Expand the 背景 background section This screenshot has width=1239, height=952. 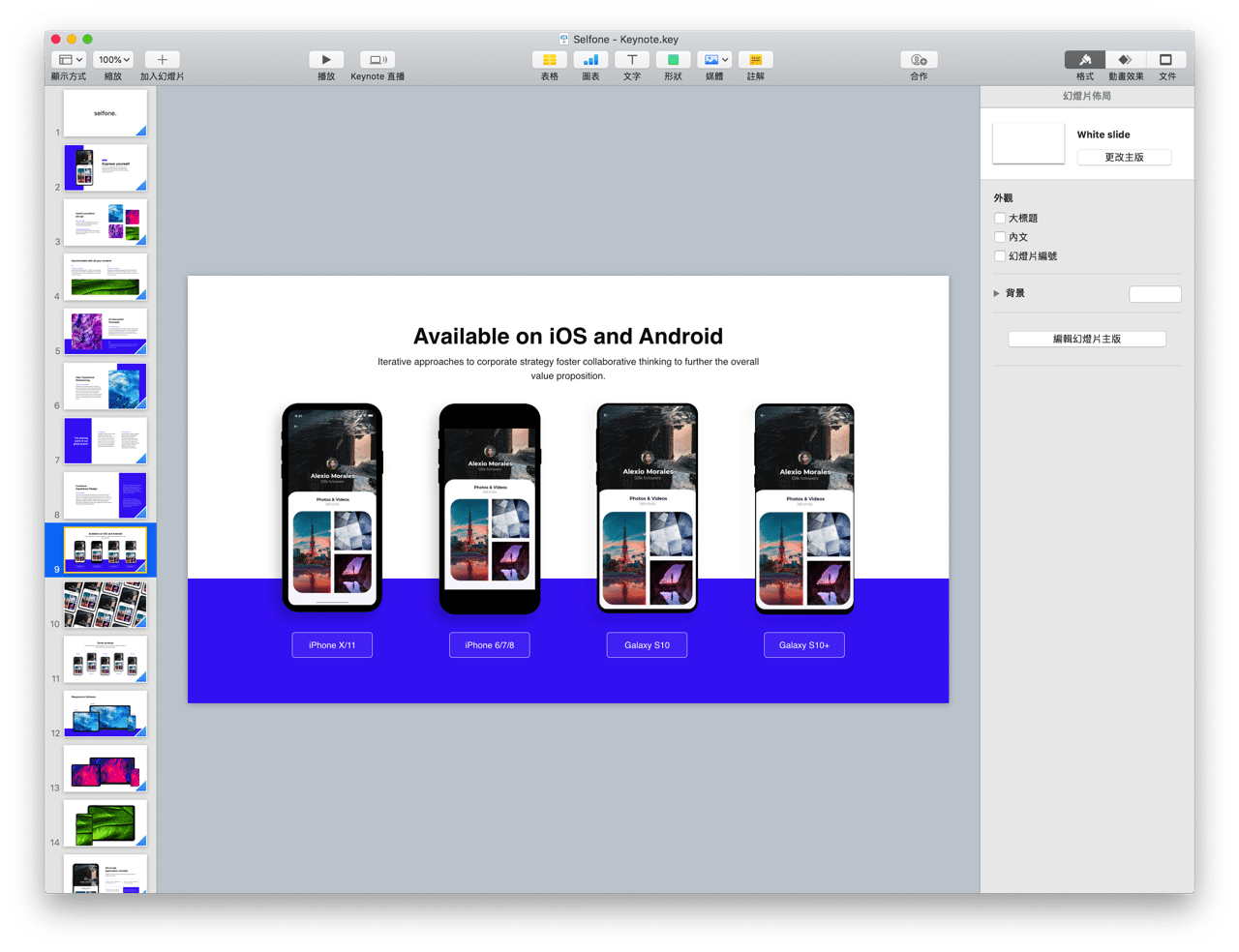click(996, 293)
